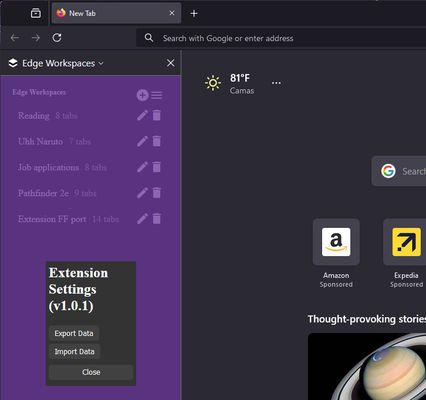Add a new workspace with plus icon
Screen dimensions: 426x400
[142, 95]
